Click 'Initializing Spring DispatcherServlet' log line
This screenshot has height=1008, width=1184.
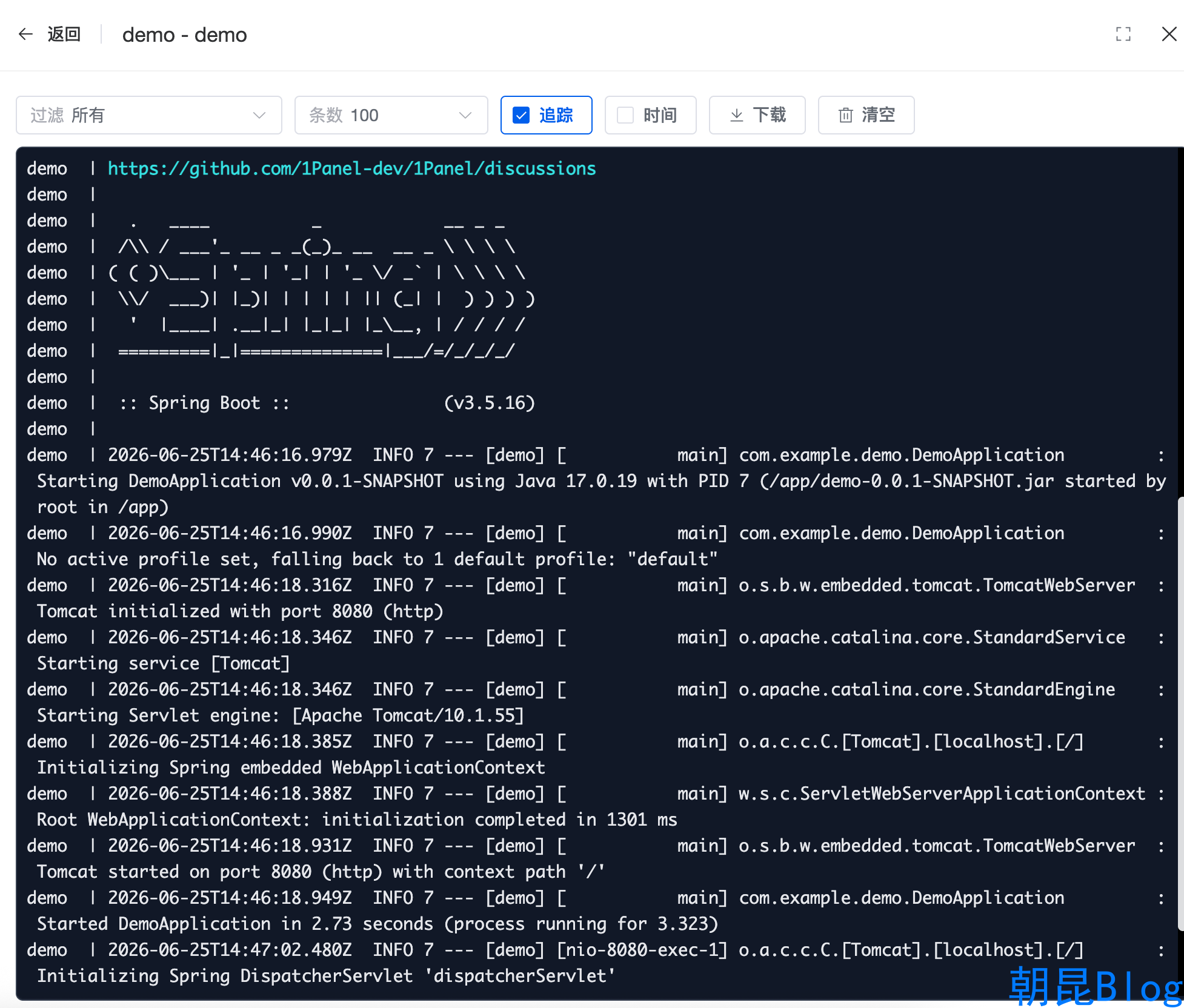[326, 976]
